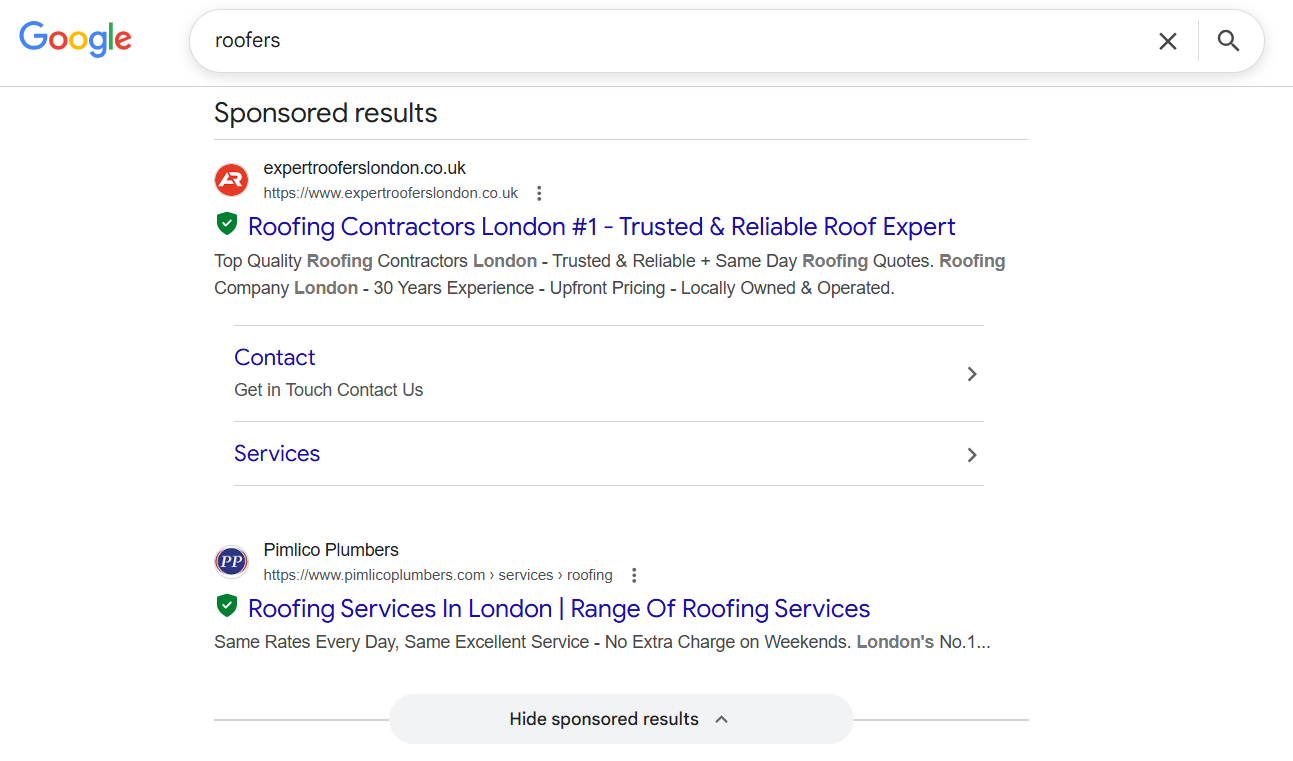The height and width of the screenshot is (761, 1293).
Task: Open three-dot menu beside expertrooferslondon URL
Action: [539, 193]
